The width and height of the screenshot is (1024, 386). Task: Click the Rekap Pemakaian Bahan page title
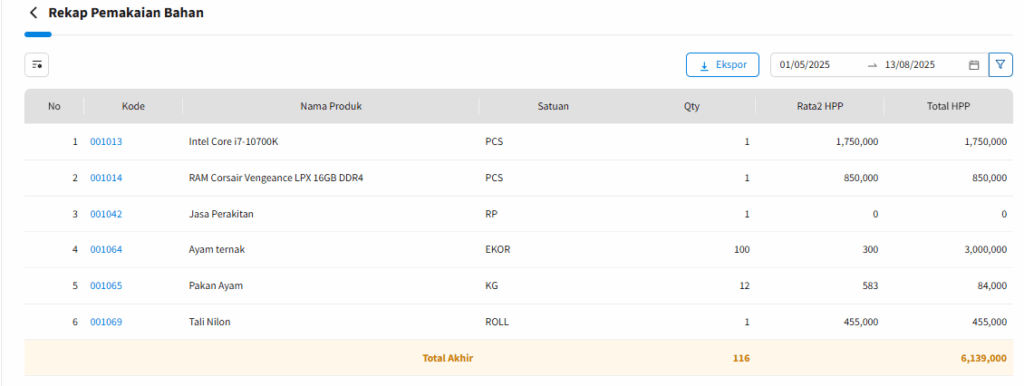point(126,12)
